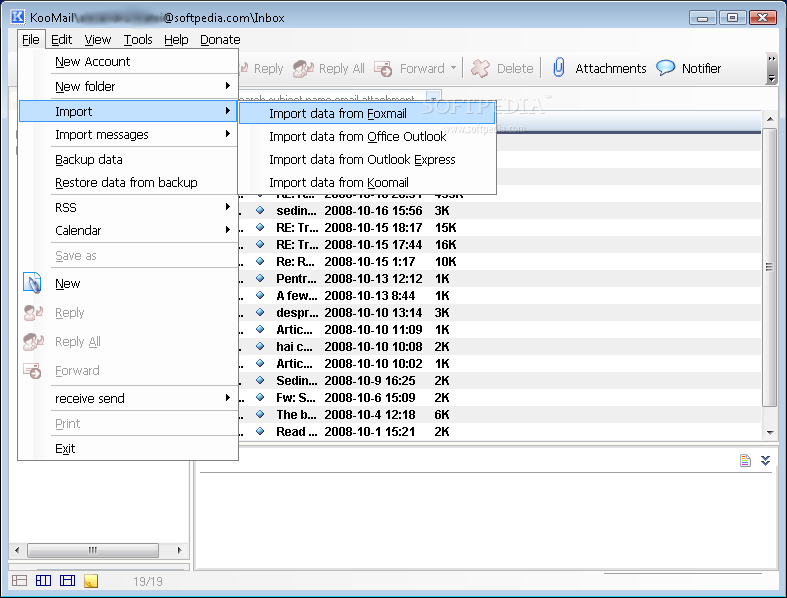Click the Attachments paperclip icon
Viewport: 787px width, 598px height.
pyautogui.click(x=559, y=68)
